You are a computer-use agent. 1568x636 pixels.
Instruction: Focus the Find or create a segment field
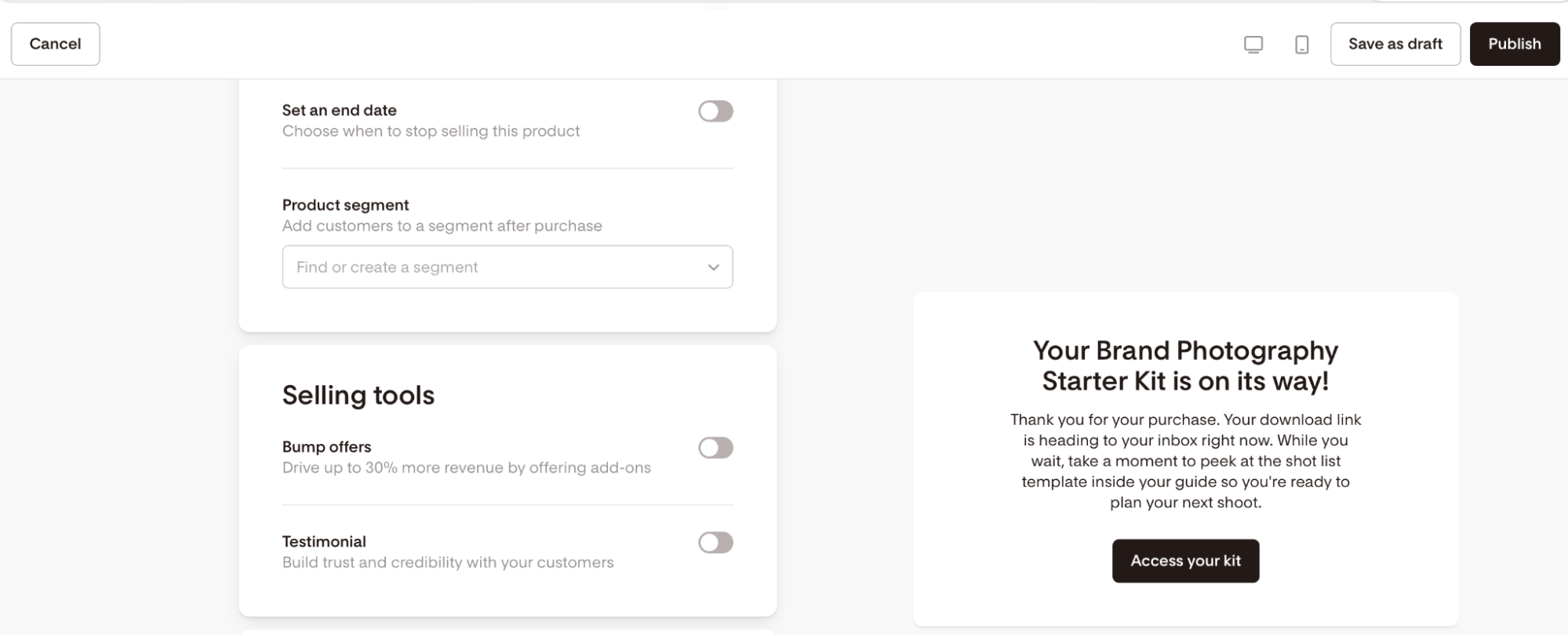tap(508, 267)
